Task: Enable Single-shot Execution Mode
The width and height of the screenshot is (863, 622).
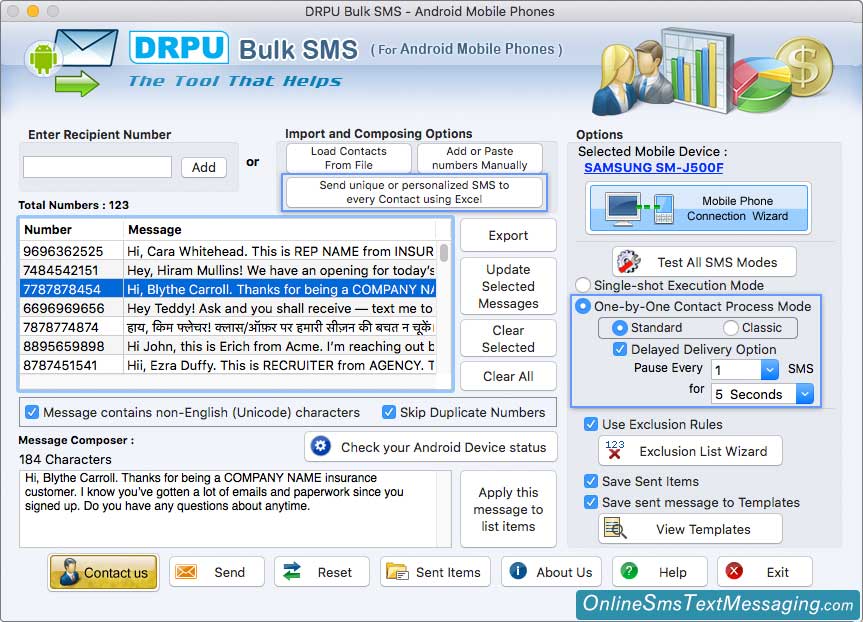Action: [x=582, y=285]
